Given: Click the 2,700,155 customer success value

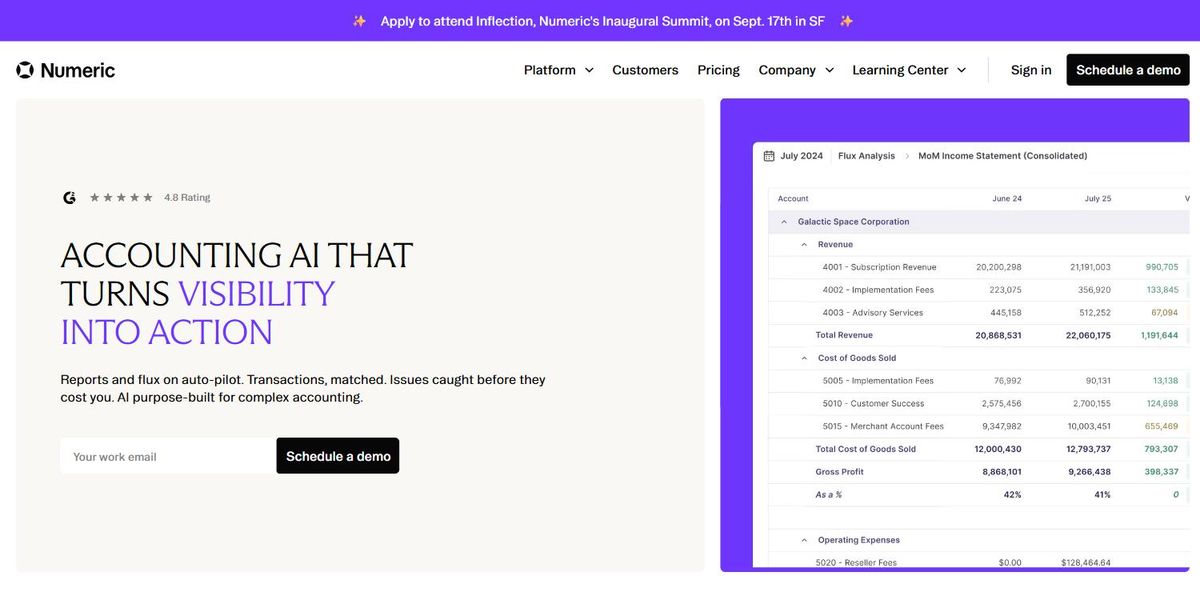Looking at the screenshot, I should [1091, 404].
